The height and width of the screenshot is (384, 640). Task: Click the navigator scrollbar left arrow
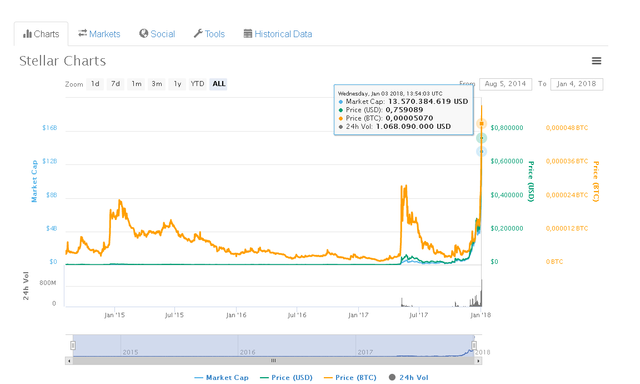click(69, 361)
